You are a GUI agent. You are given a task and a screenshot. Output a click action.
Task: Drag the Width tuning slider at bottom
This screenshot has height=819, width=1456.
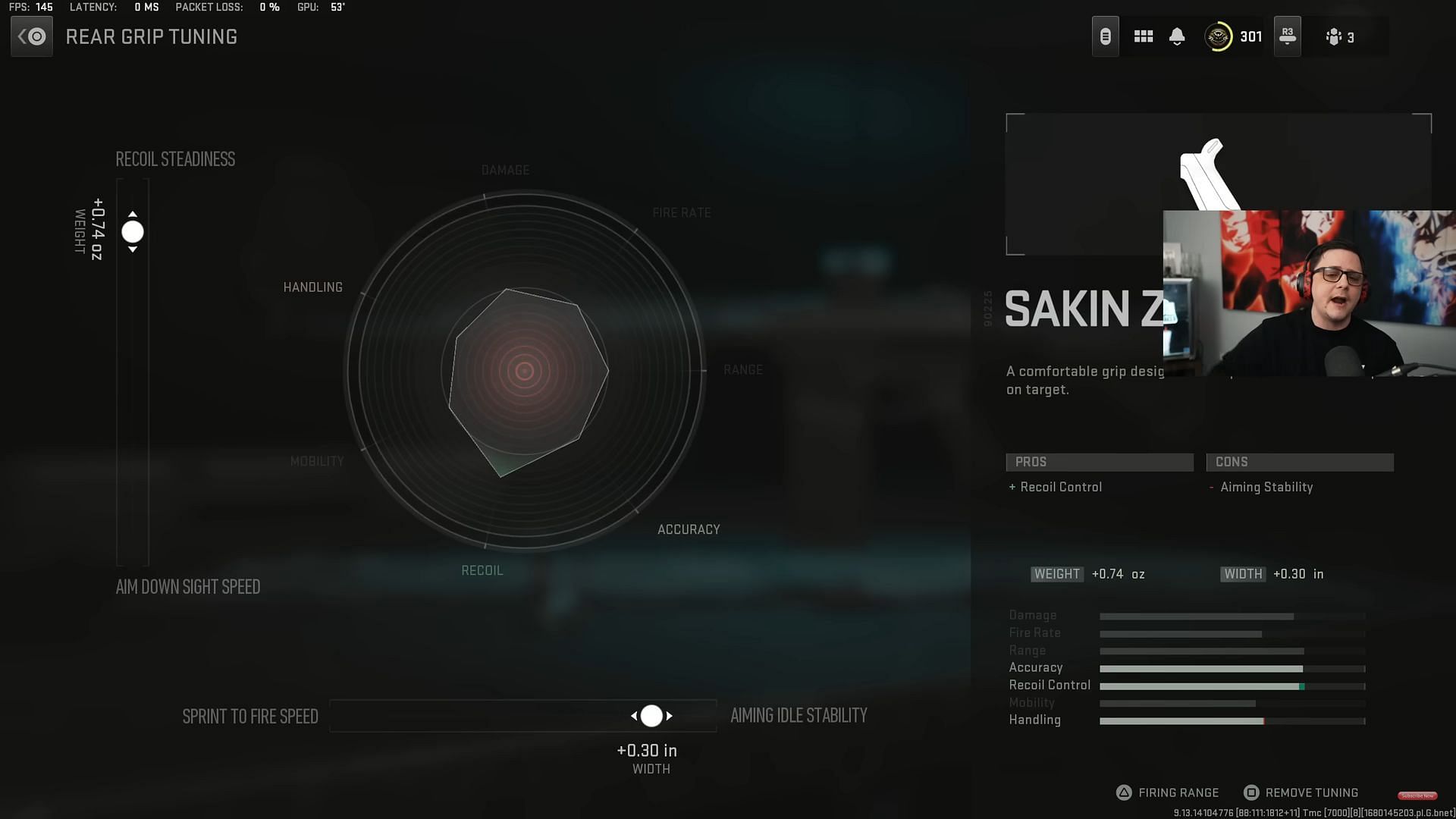[x=651, y=716]
